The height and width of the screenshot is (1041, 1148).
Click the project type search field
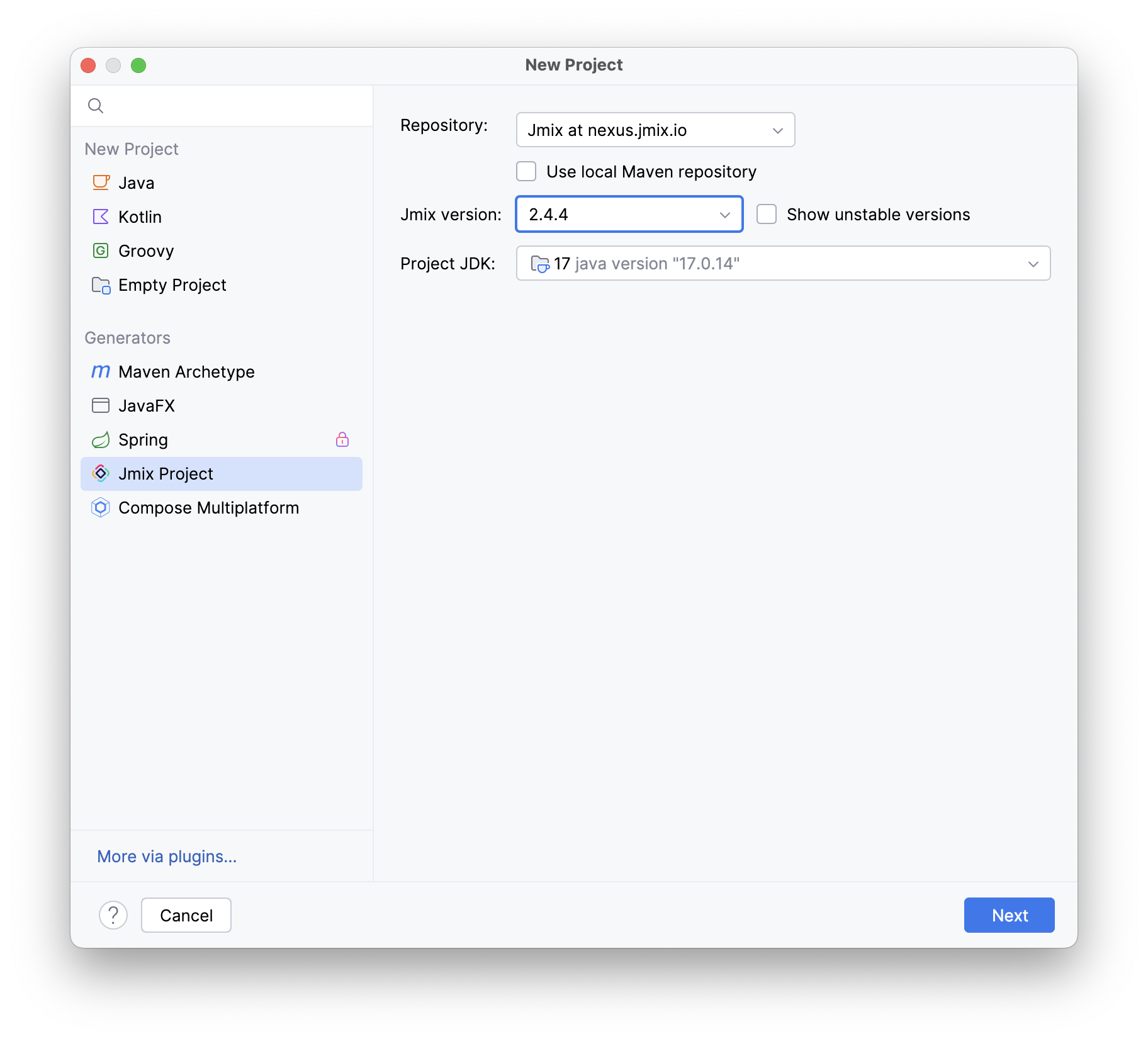(x=233, y=106)
